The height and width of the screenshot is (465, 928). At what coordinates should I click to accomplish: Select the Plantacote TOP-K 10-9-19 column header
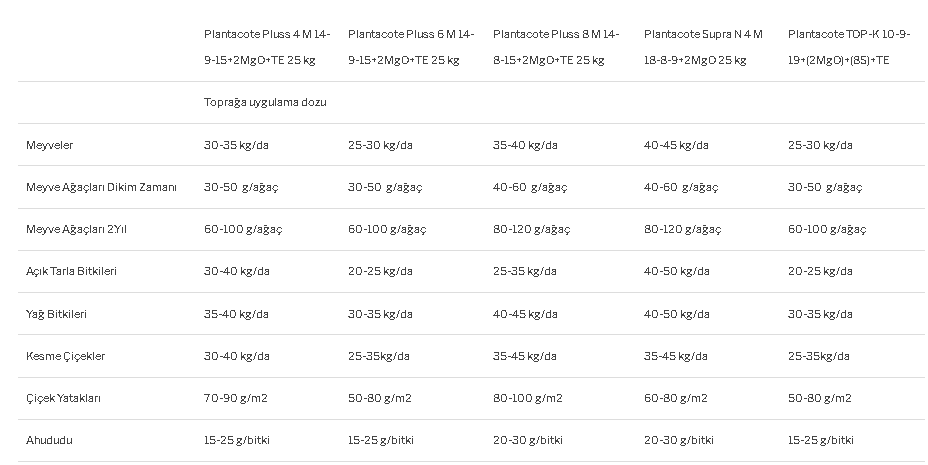pyautogui.click(x=849, y=47)
